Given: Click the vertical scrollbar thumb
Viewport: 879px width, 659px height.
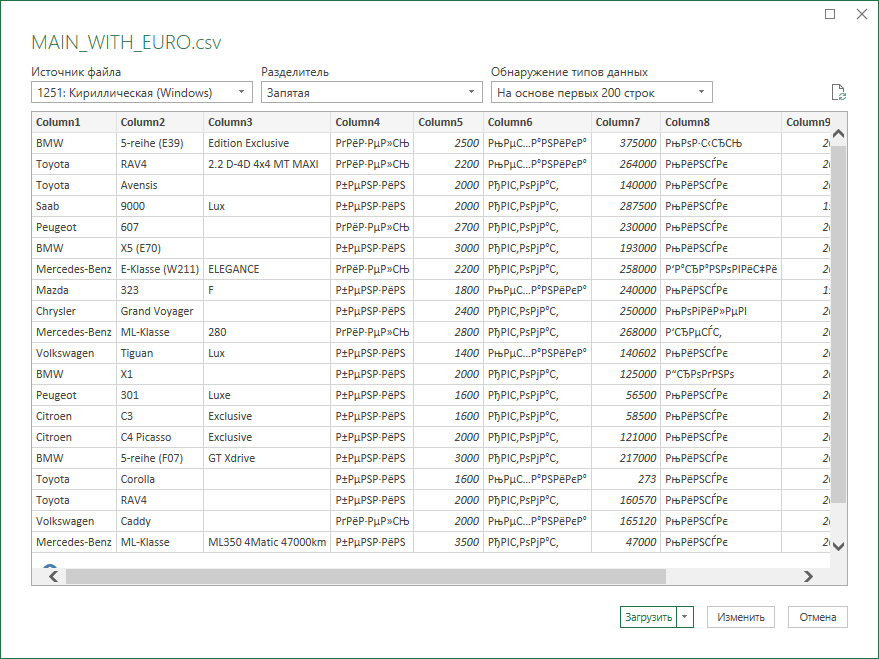Looking at the screenshot, I should click(838, 324).
